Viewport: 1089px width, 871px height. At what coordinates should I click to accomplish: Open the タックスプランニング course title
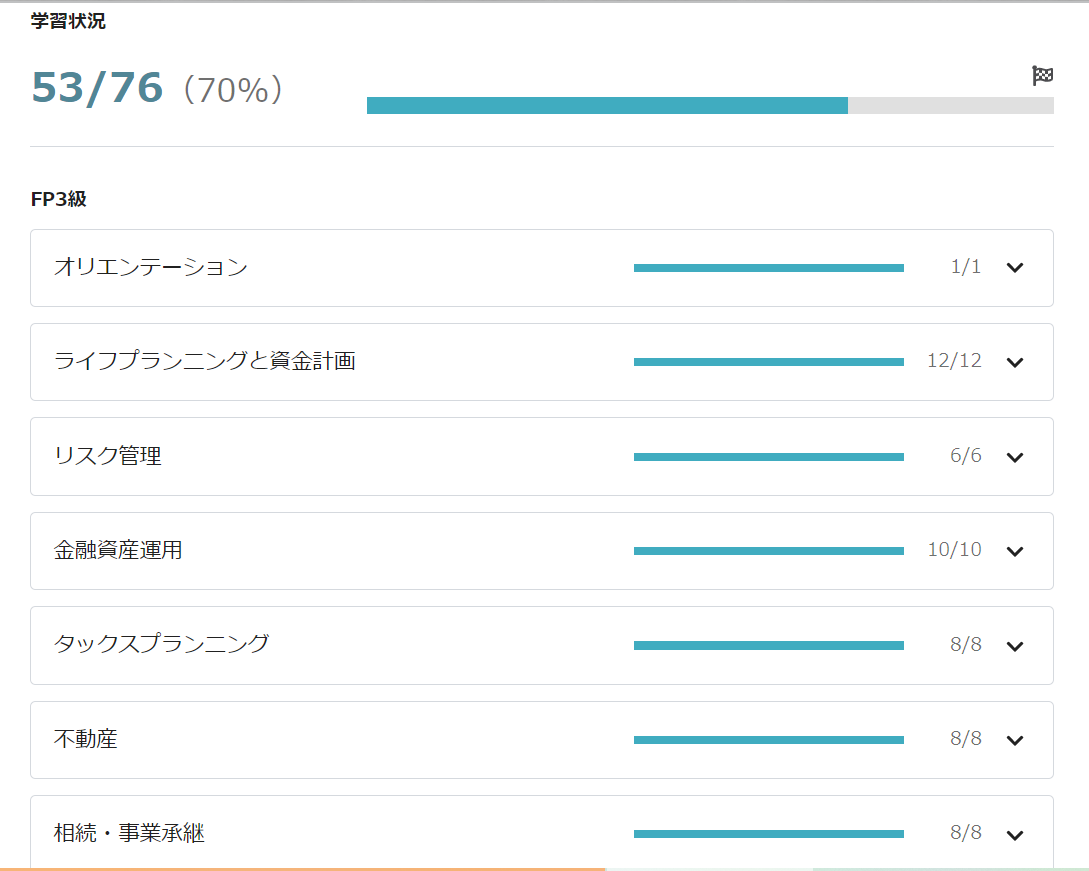pyautogui.click(x=161, y=644)
